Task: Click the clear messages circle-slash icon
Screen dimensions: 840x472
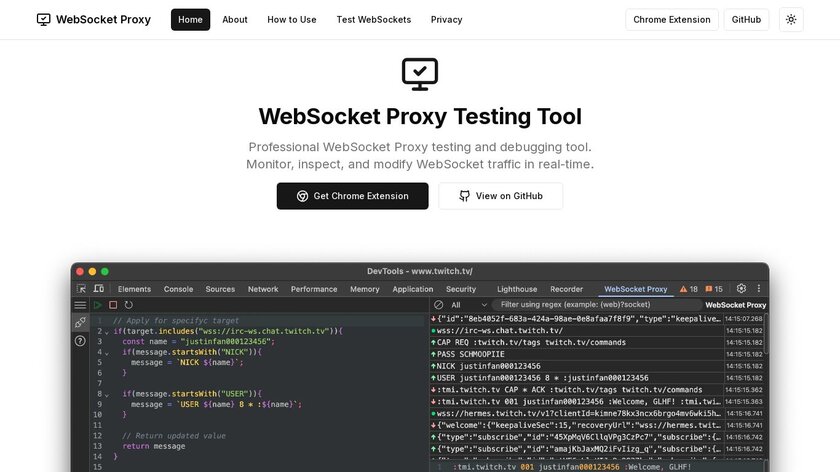Action: pyautogui.click(x=438, y=305)
